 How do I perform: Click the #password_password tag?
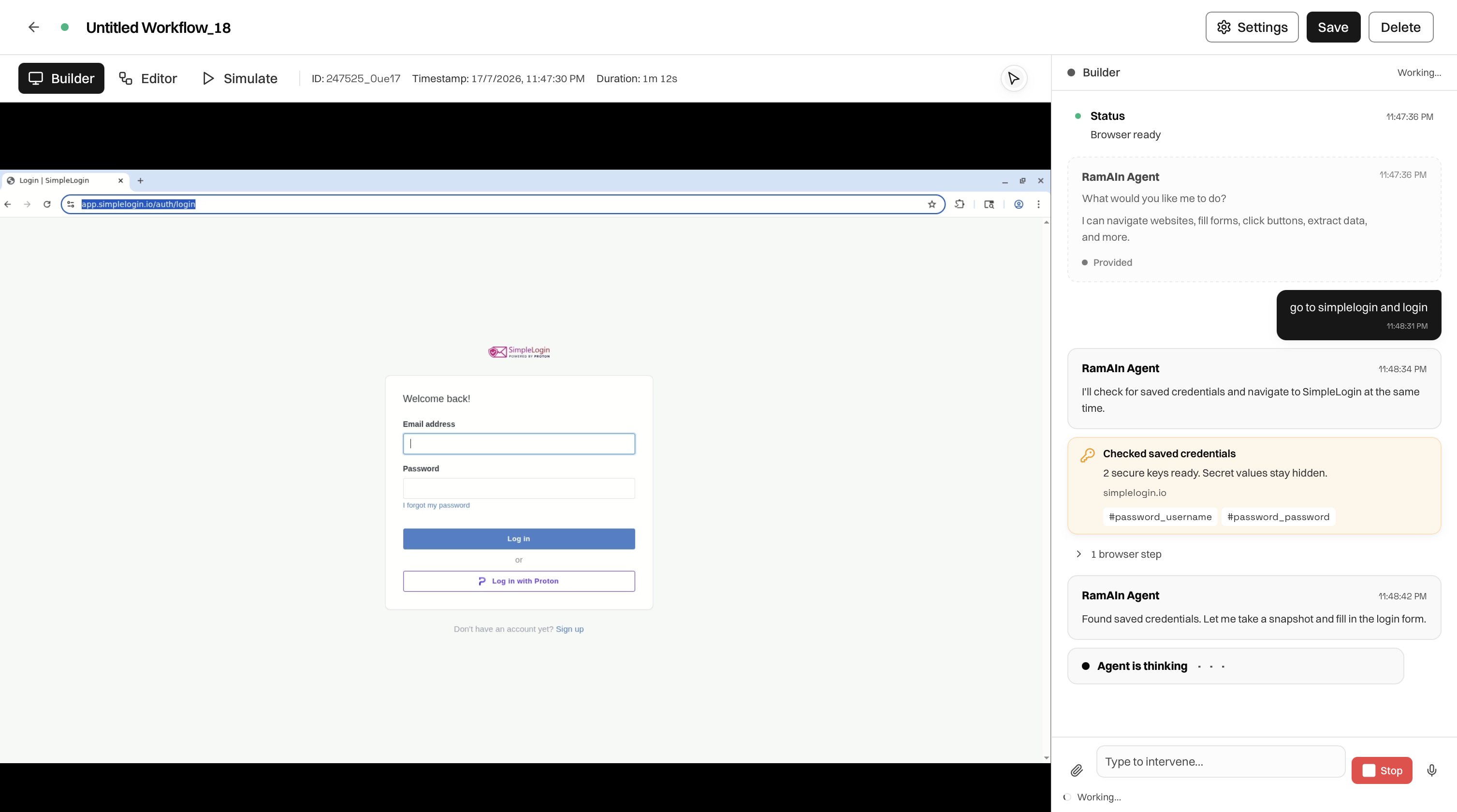pos(1278,517)
